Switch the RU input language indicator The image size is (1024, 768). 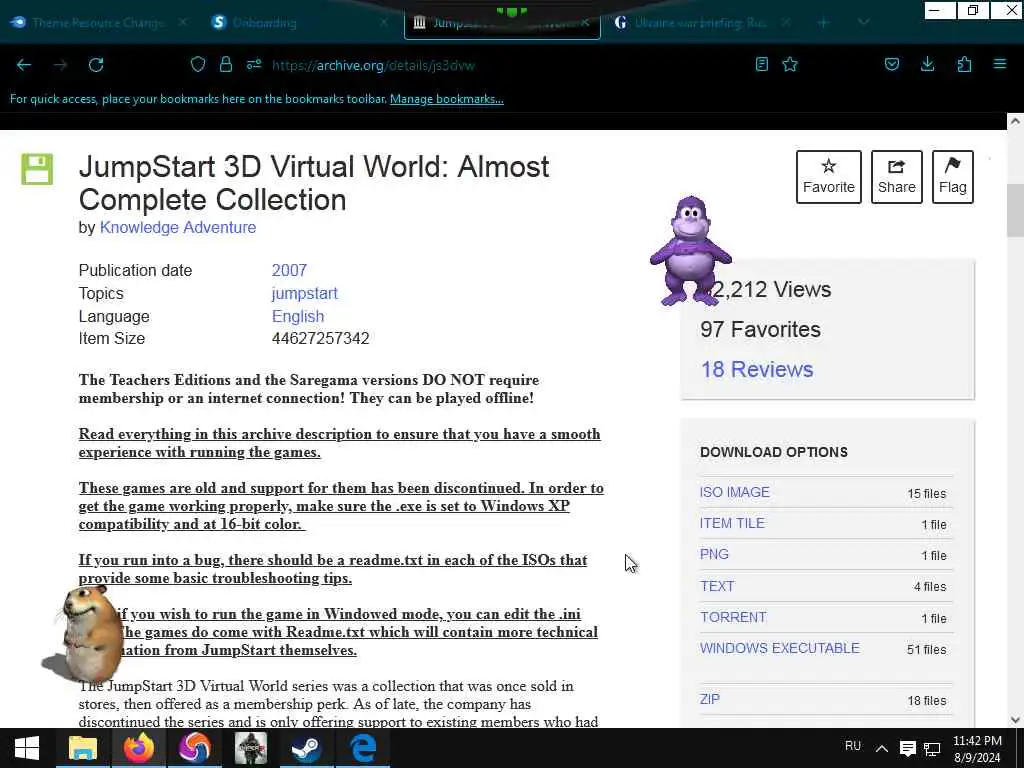(x=853, y=746)
